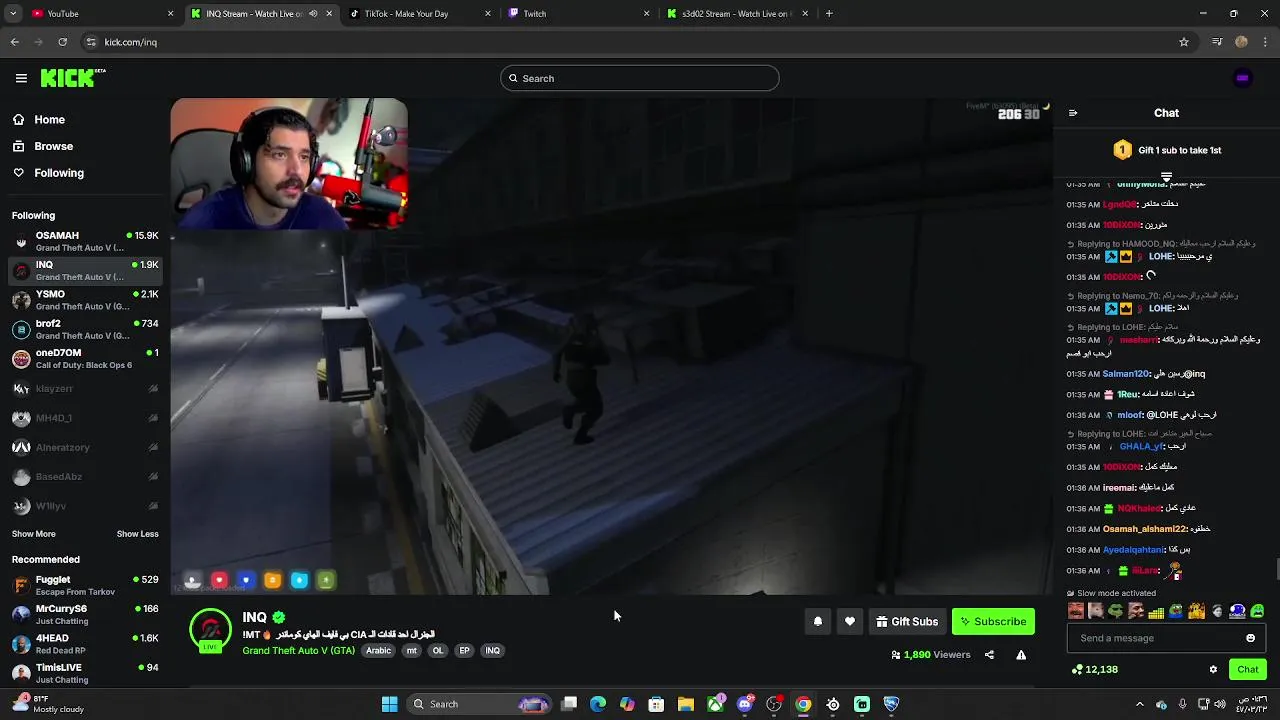Open the emoji picker in chat

coord(1250,638)
